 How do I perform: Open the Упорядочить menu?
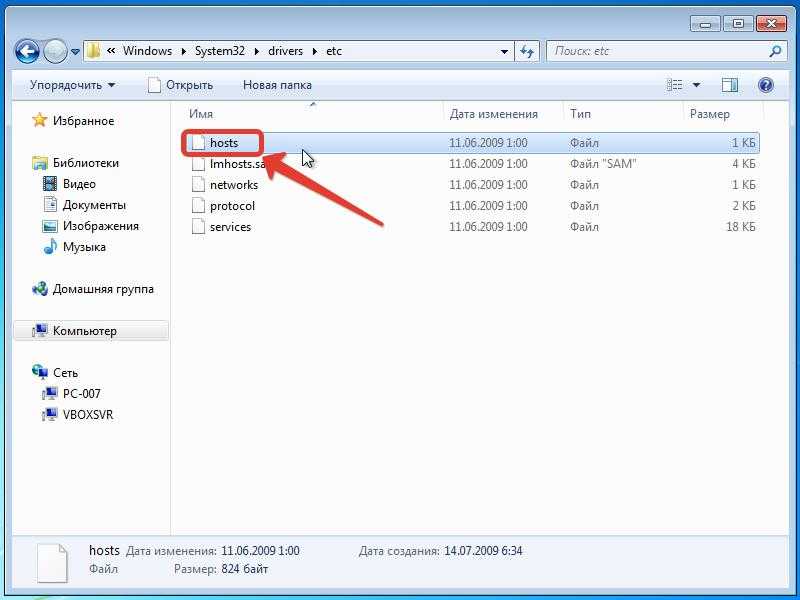pyautogui.click(x=72, y=85)
